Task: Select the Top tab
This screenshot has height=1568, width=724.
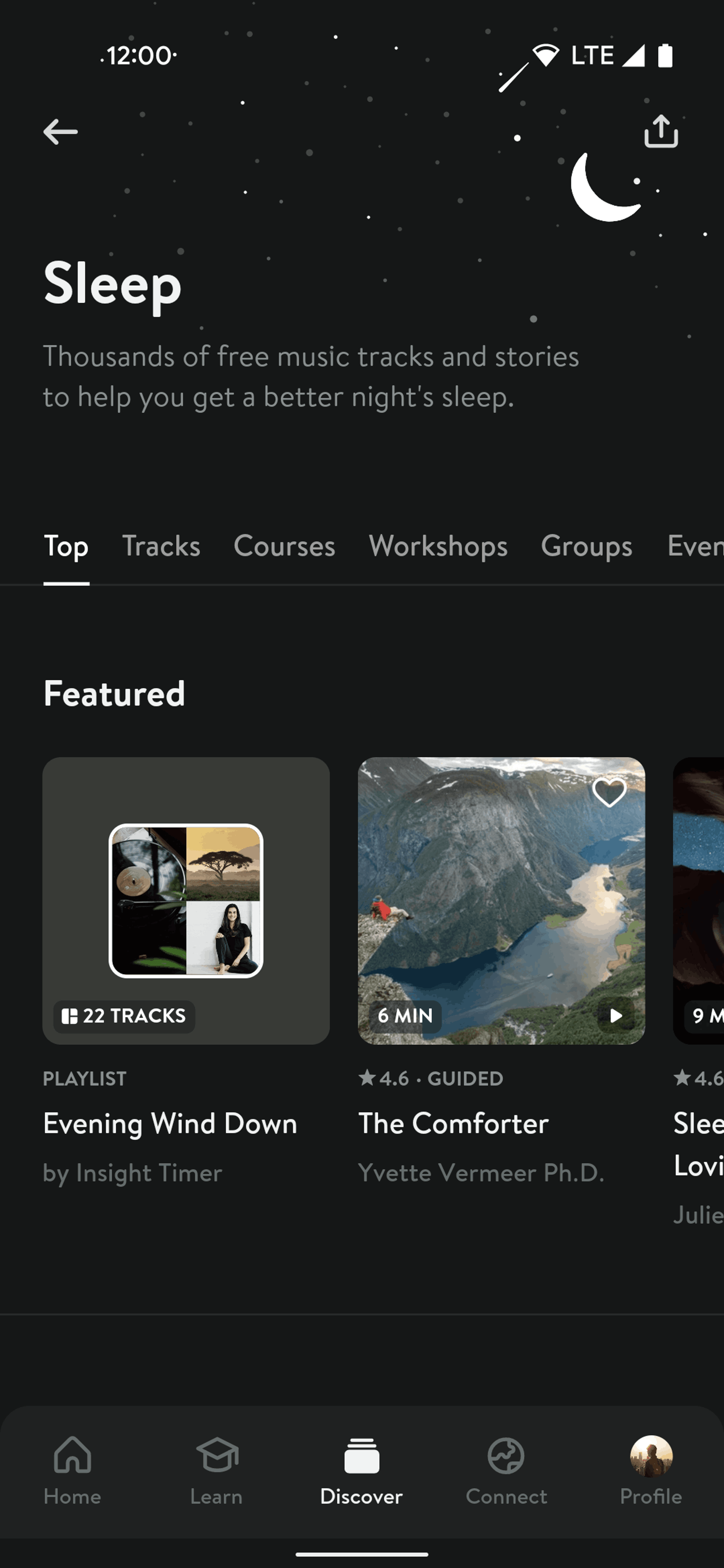Action: 66,546
